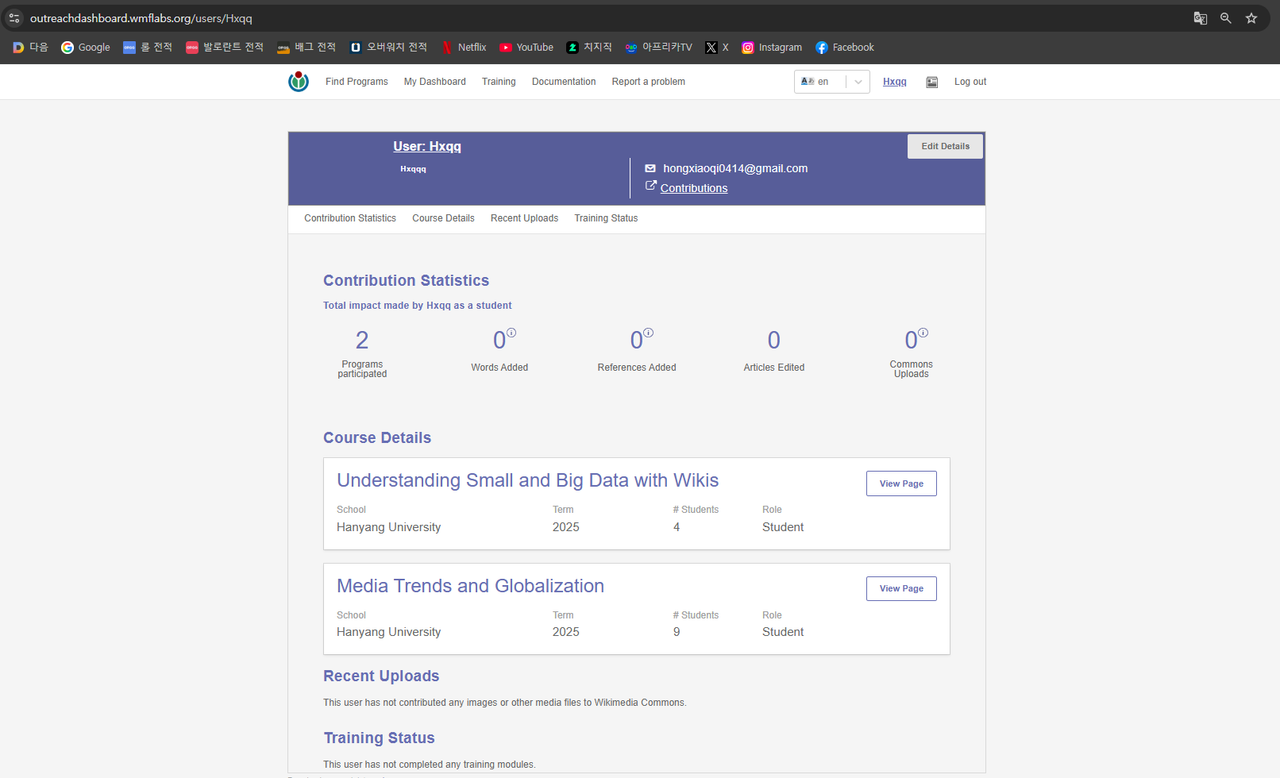Viewport: 1280px width, 778px height.
Task: Go to My Dashboard
Action: 435,82
